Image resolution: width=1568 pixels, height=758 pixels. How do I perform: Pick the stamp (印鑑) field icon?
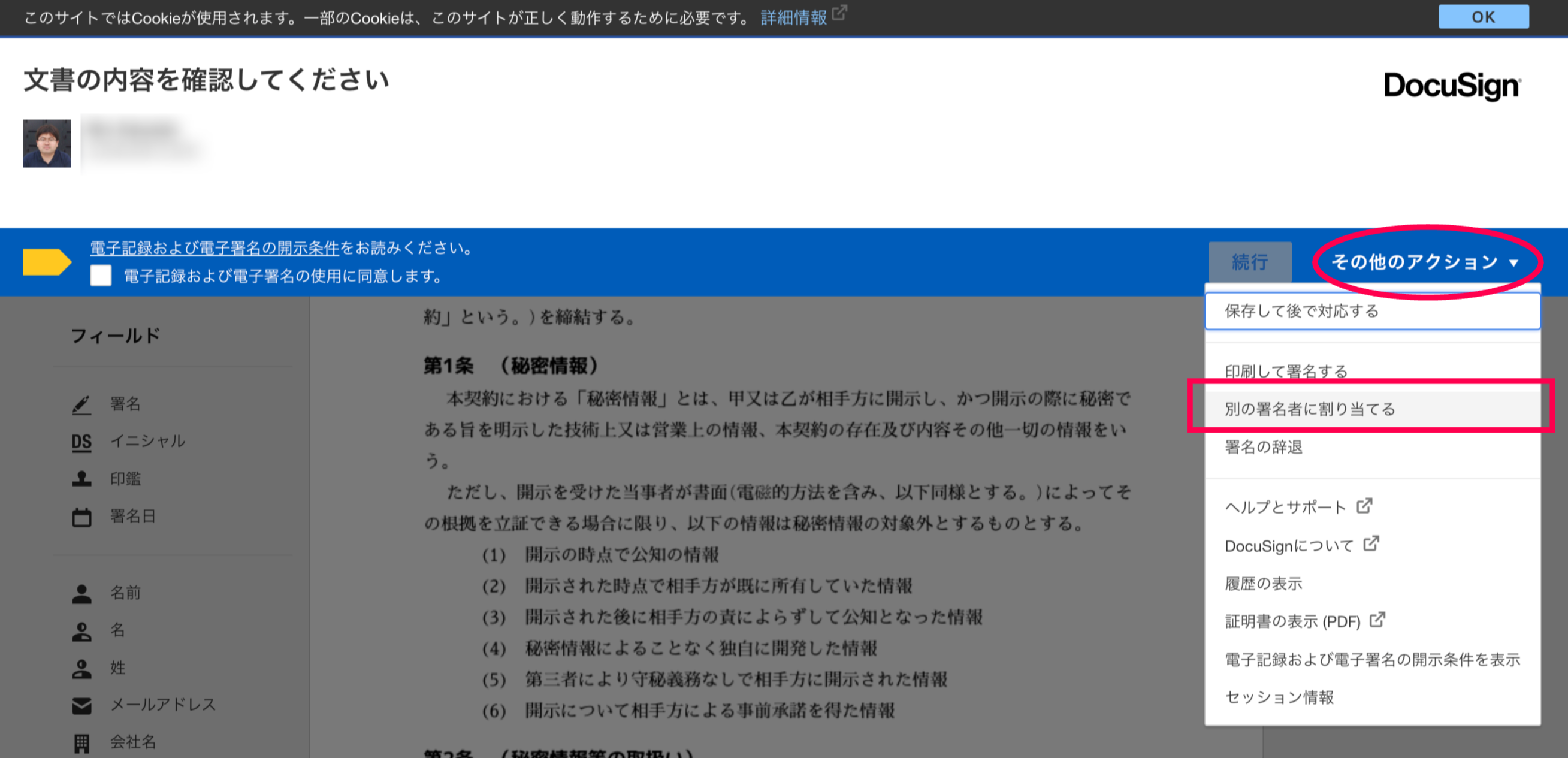[81, 479]
